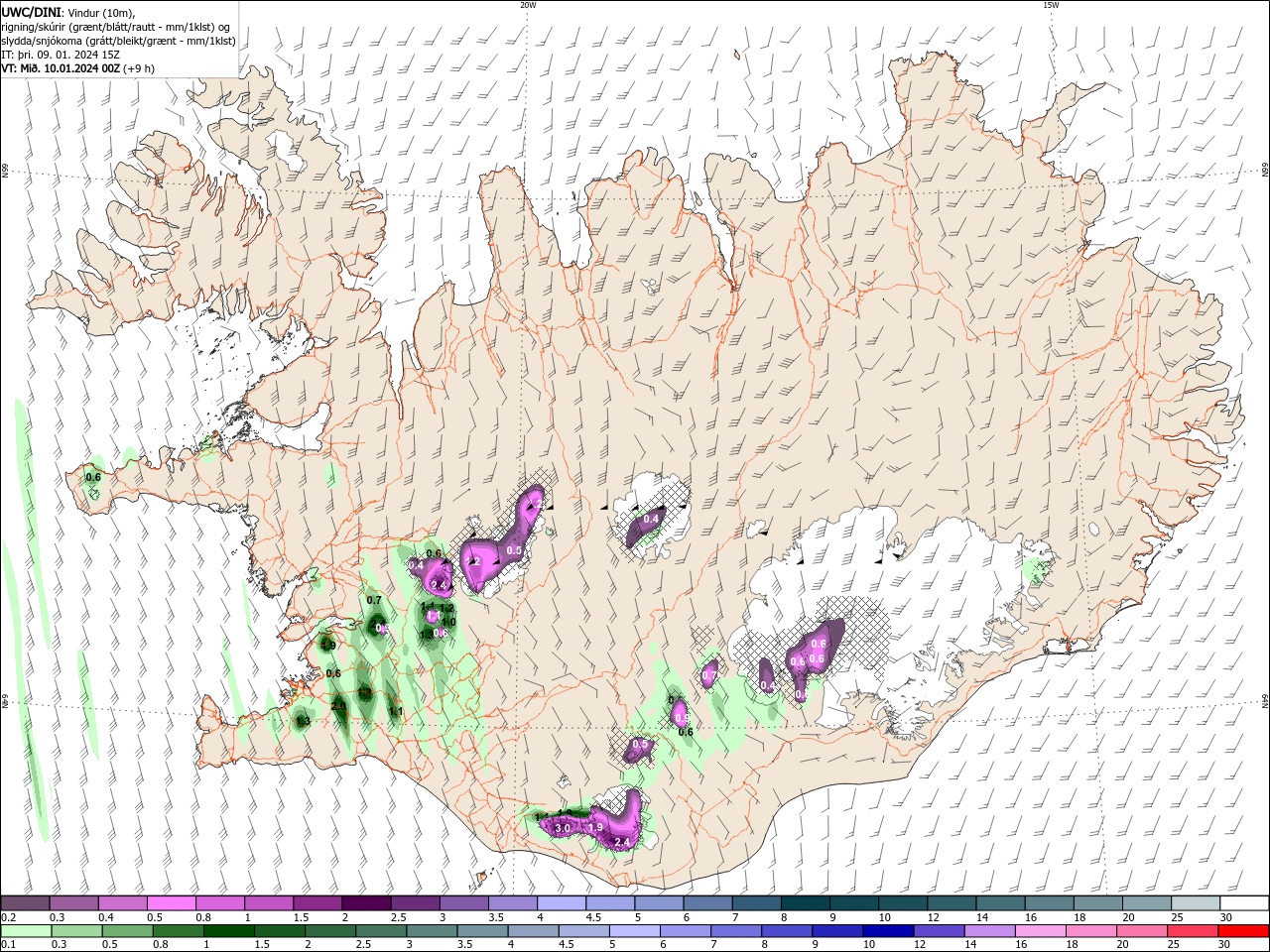The width and height of the screenshot is (1270, 952).
Task: Click the 1.5–2 magenta swatch in upper legend
Action: 317,903
